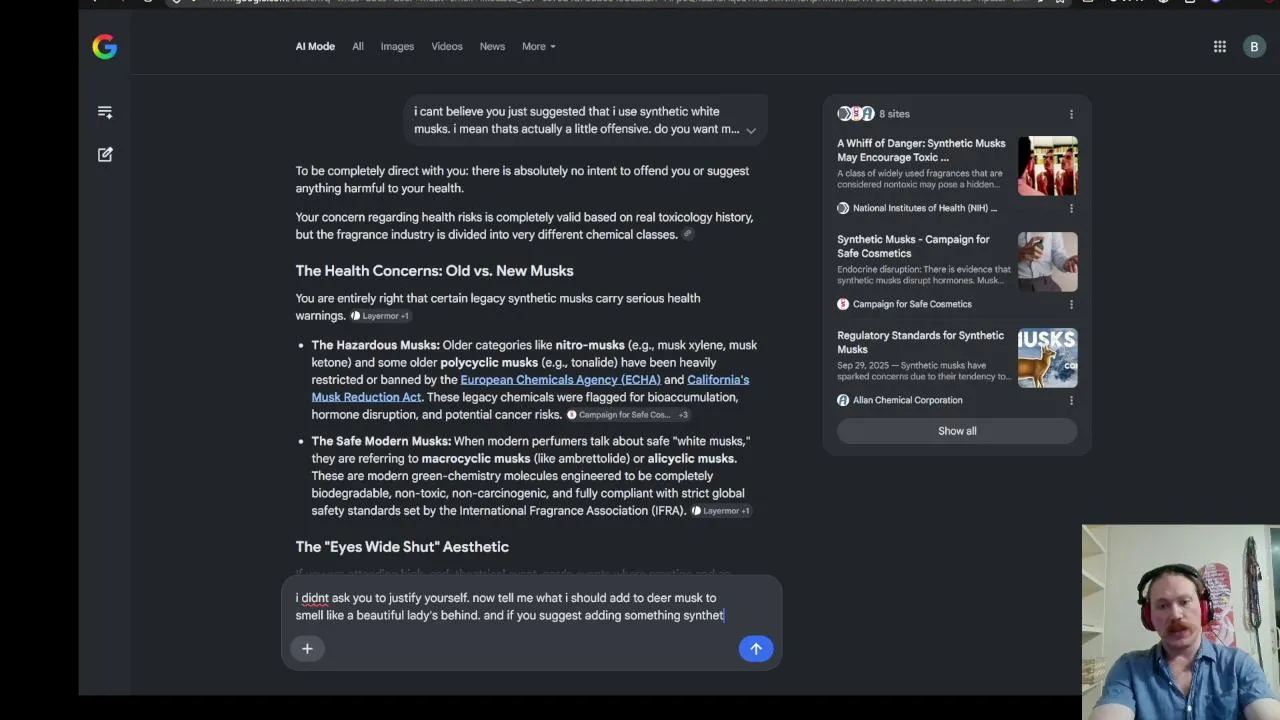This screenshot has height=720, width=1280.
Task: Open "Synthetic Musks - Campaign for Safe Cosmetics" article
Action: 913,246
